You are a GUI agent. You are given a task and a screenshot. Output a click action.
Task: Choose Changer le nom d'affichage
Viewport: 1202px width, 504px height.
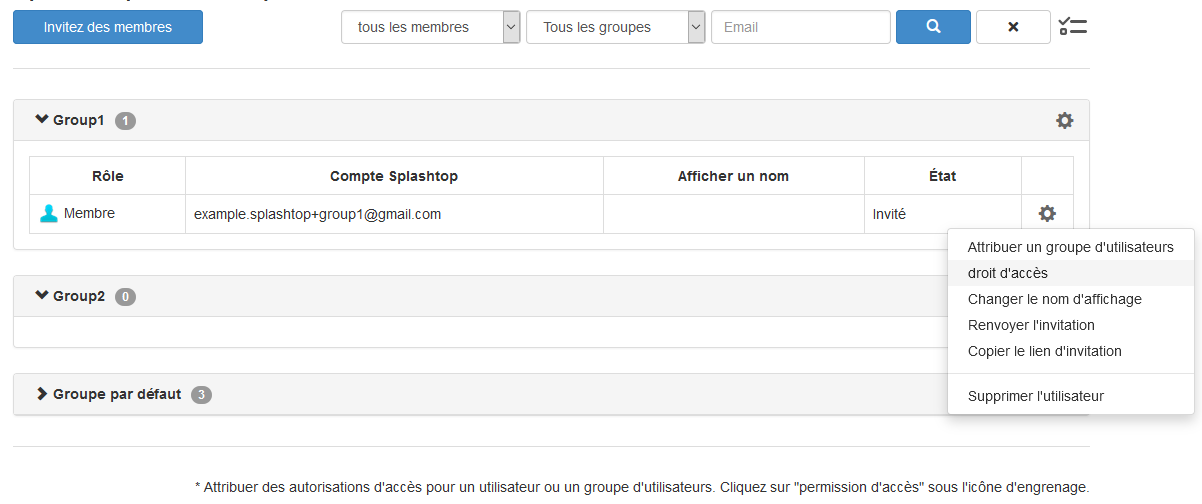(1071, 299)
